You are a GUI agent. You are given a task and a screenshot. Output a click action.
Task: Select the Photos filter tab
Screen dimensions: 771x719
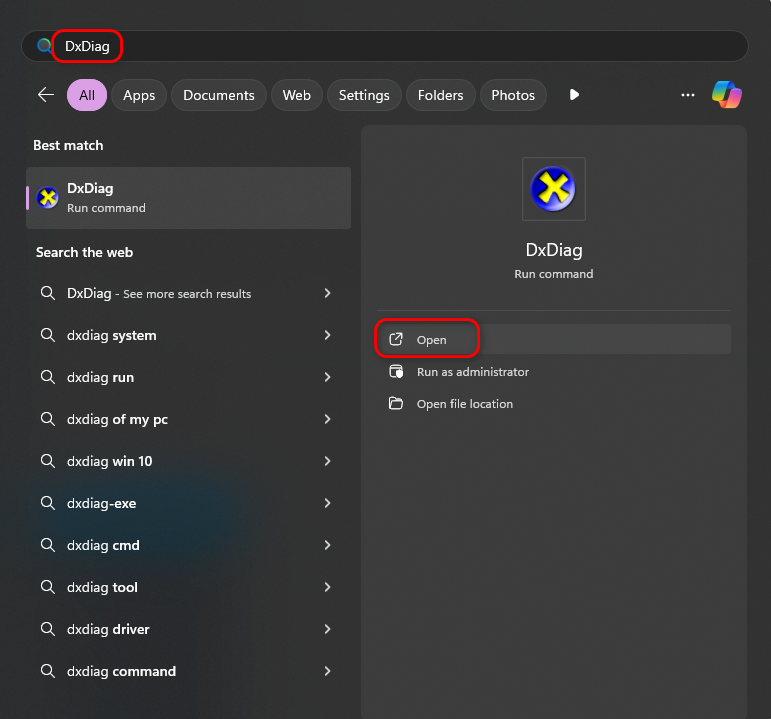(x=513, y=95)
